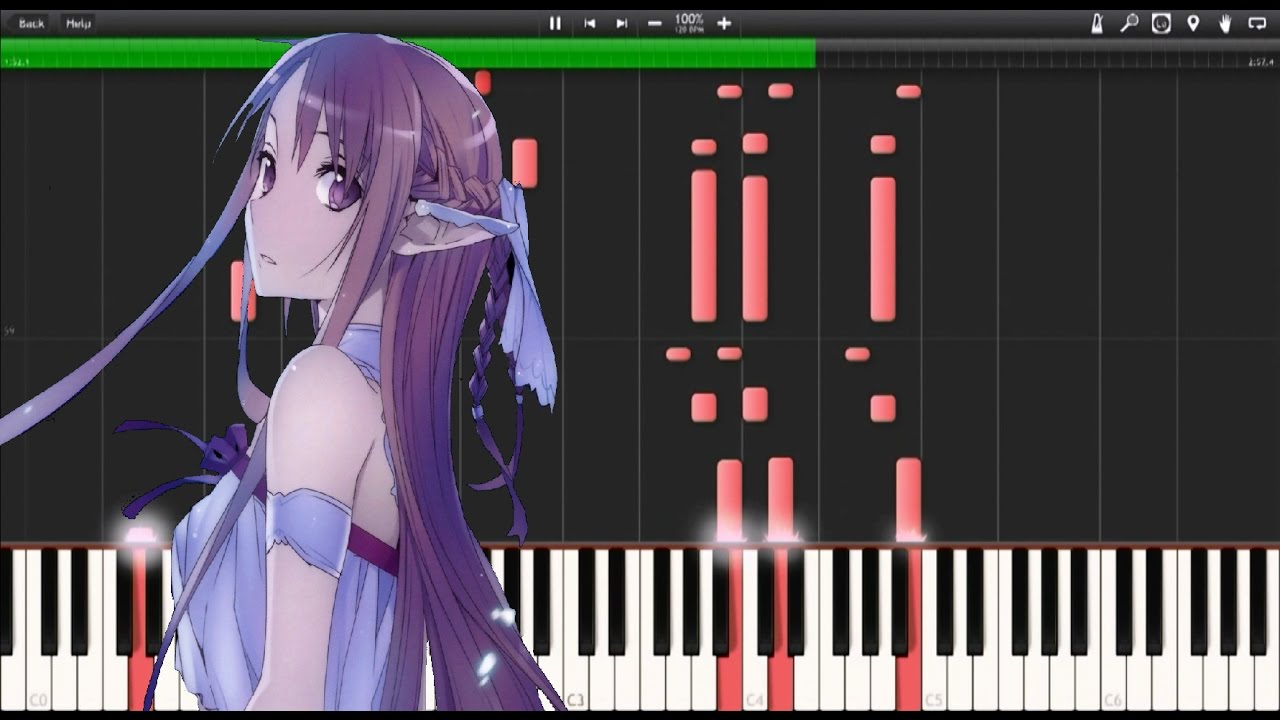Toggle the metronome icon

(x=1097, y=23)
